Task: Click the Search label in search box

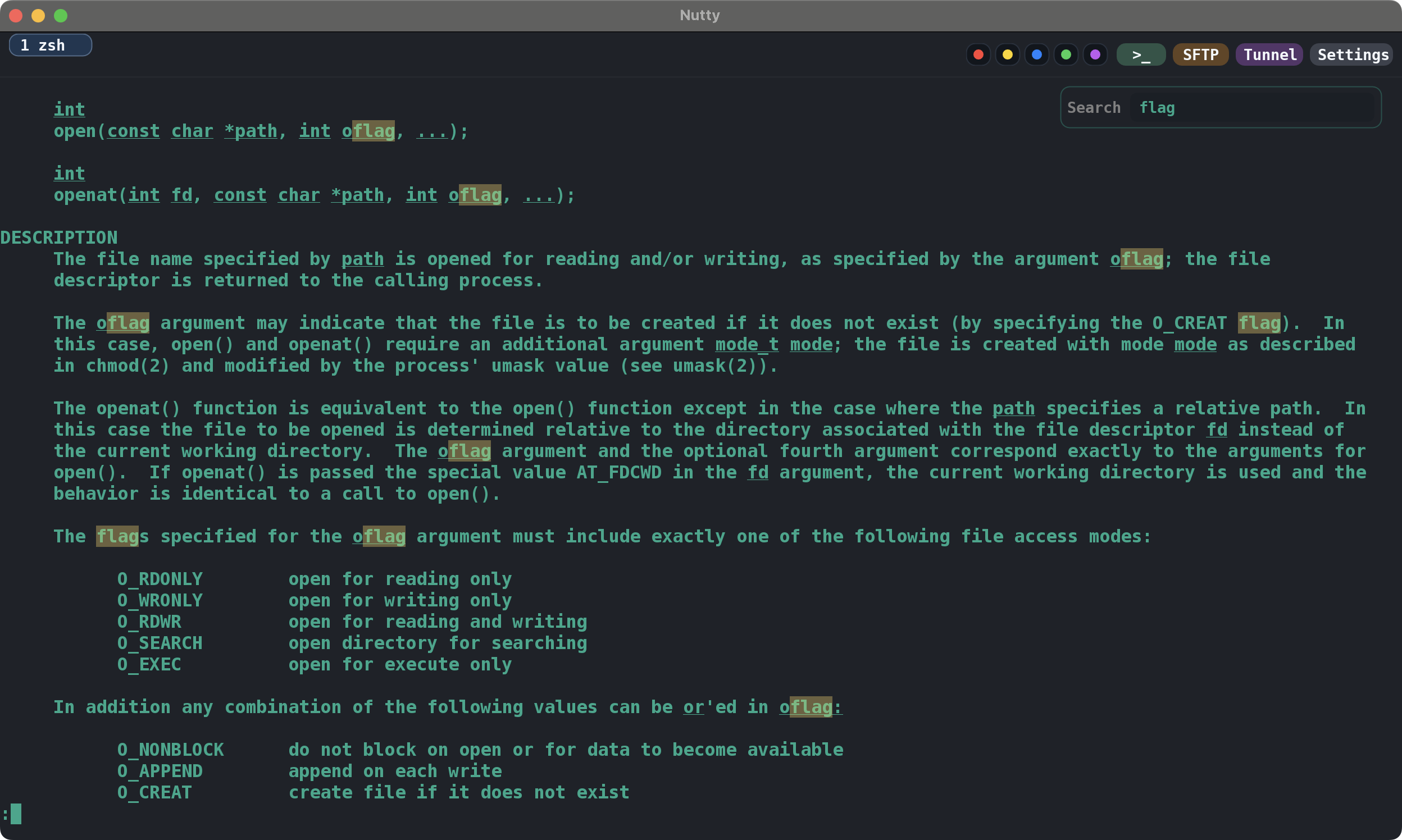Action: pyautogui.click(x=1094, y=108)
